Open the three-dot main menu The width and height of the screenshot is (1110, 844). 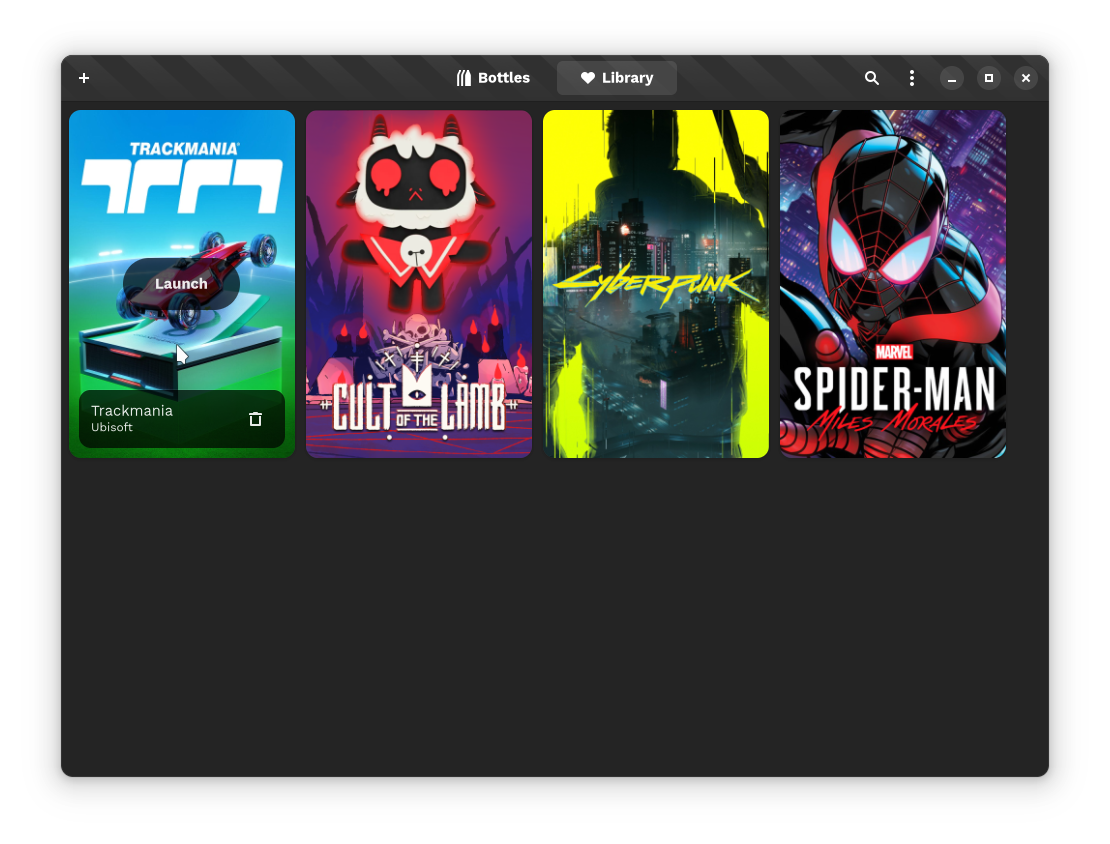point(911,78)
